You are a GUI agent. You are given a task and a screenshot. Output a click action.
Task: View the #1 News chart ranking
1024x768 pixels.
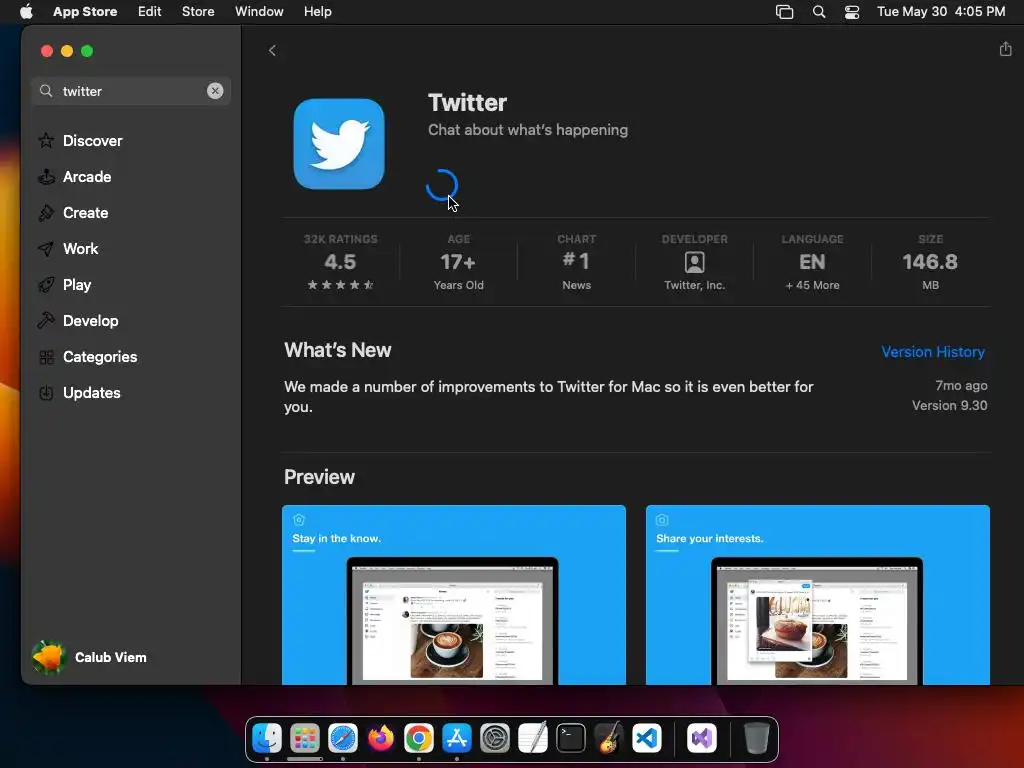(576, 262)
